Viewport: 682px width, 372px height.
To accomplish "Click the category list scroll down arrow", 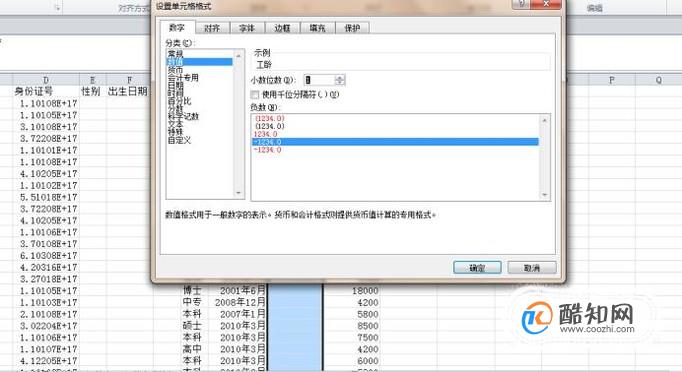I will 238,193.
